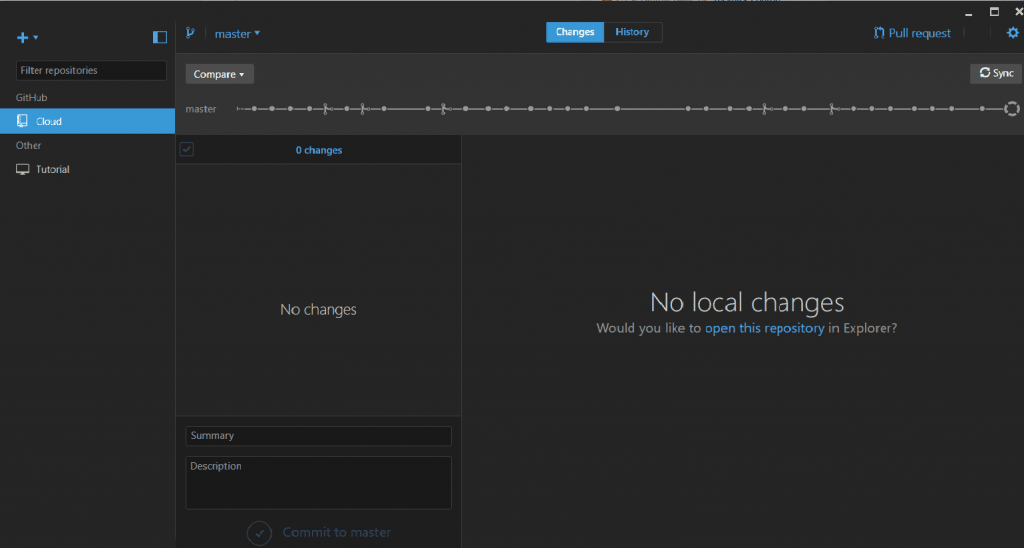Image resolution: width=1024 pixels, height=548 pixels.
Task: Click the checkmark circle icon near Commit
Action: 259,533
